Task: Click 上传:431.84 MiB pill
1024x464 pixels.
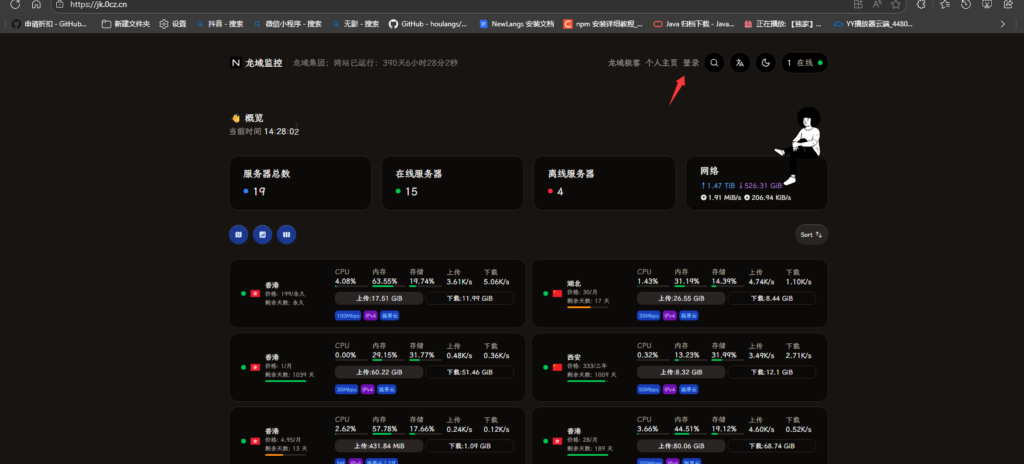Action: (379, 446)
